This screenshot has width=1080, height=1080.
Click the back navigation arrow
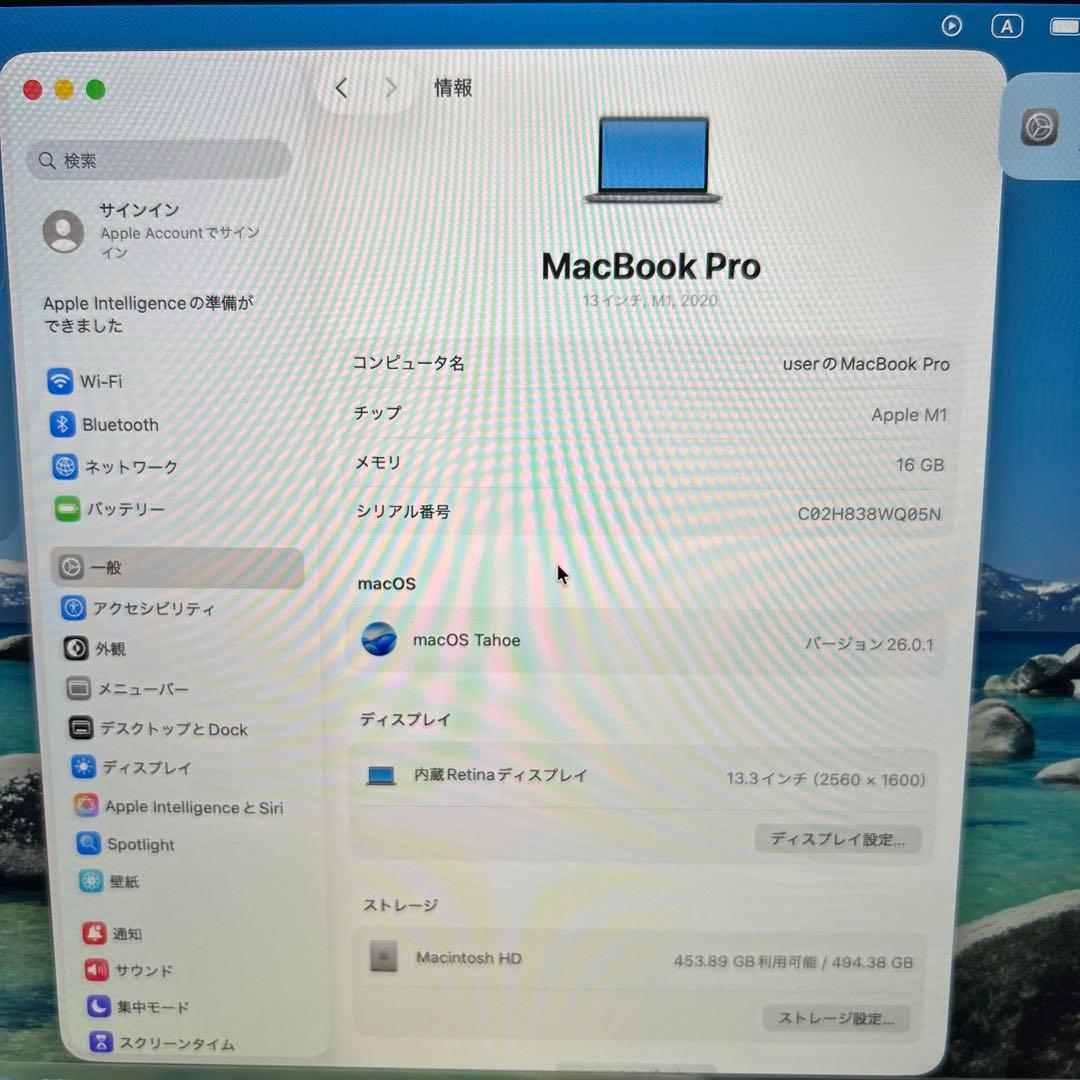click(x=341, y=88)
